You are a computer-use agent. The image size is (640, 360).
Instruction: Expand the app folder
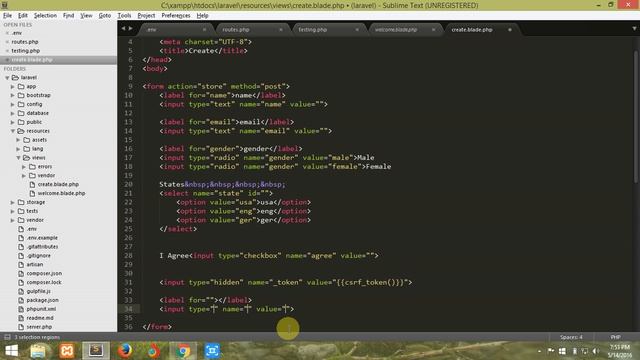(x=13, y=87)
